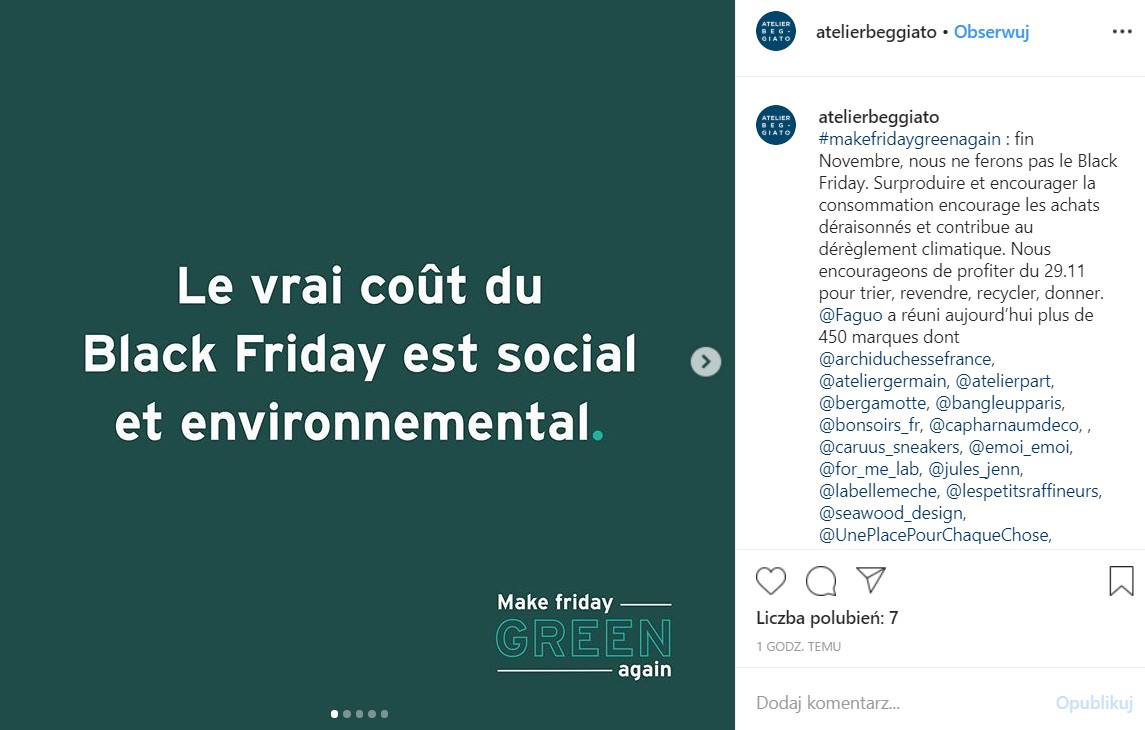Click the Atelier Beggiato avatar beside the caption
This screenshot has height=730, width=1145.
(776, 125)
